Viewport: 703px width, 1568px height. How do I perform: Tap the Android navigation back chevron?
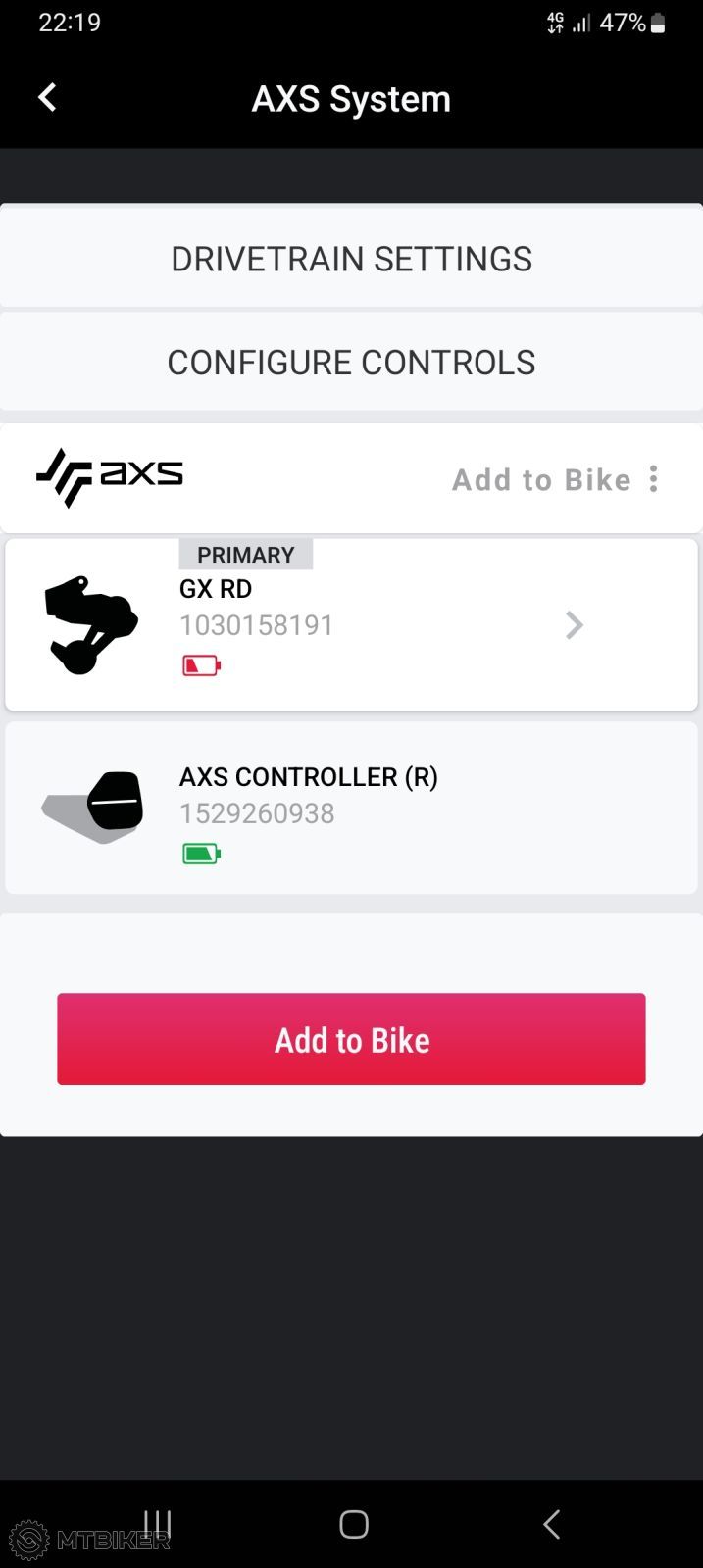point(550,1523)
